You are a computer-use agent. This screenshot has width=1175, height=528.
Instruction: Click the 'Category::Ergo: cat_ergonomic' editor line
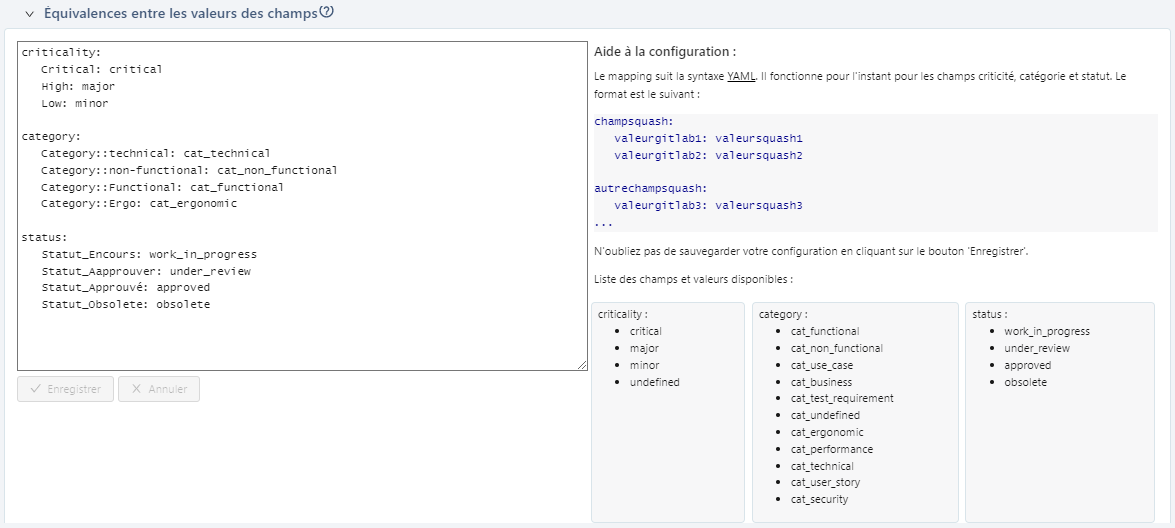click(x=139, y=203)
